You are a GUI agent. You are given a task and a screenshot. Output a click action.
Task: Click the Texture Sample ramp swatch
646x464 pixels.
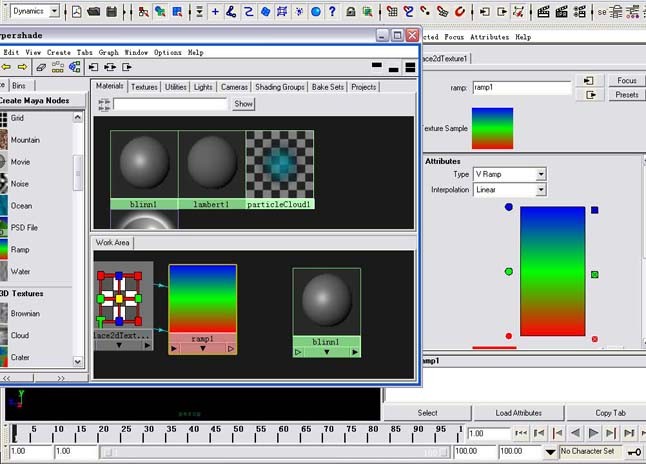492,128
